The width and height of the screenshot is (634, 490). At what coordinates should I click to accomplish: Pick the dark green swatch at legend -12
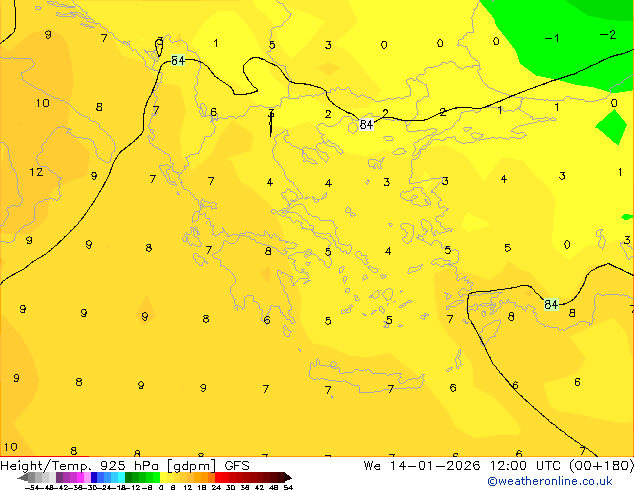tap(129, 477)
